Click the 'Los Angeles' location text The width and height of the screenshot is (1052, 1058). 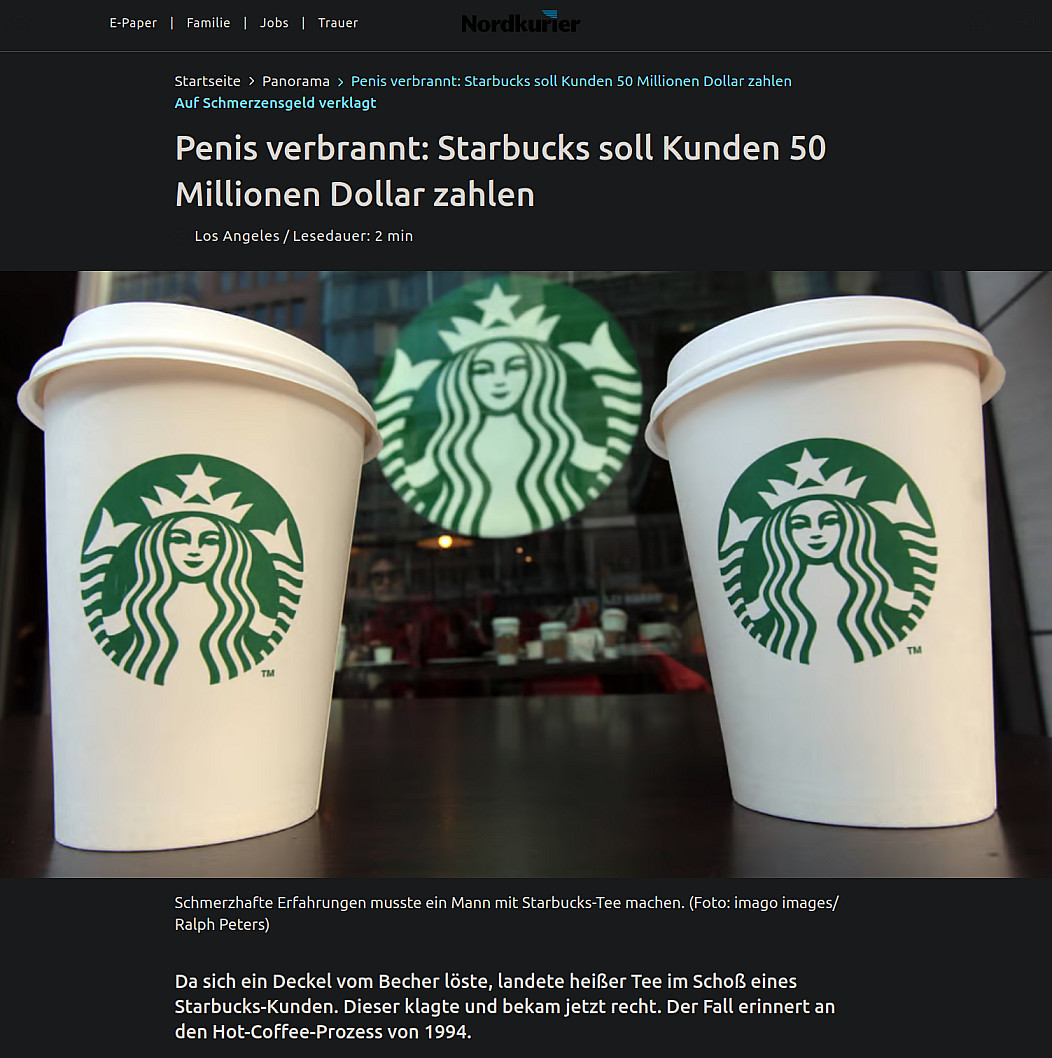click(x=237, y=236)
